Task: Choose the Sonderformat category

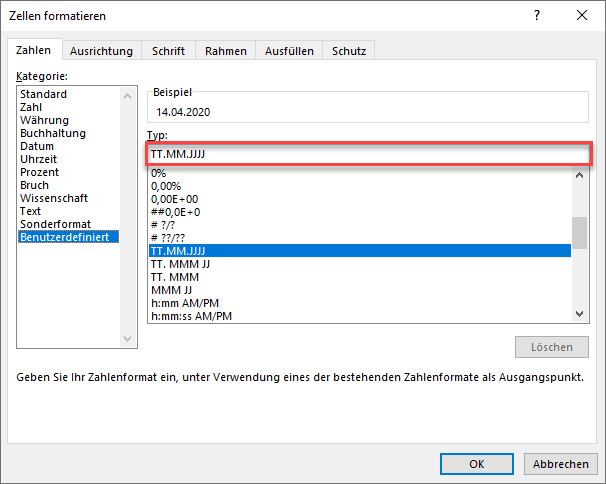Action: 69,224
